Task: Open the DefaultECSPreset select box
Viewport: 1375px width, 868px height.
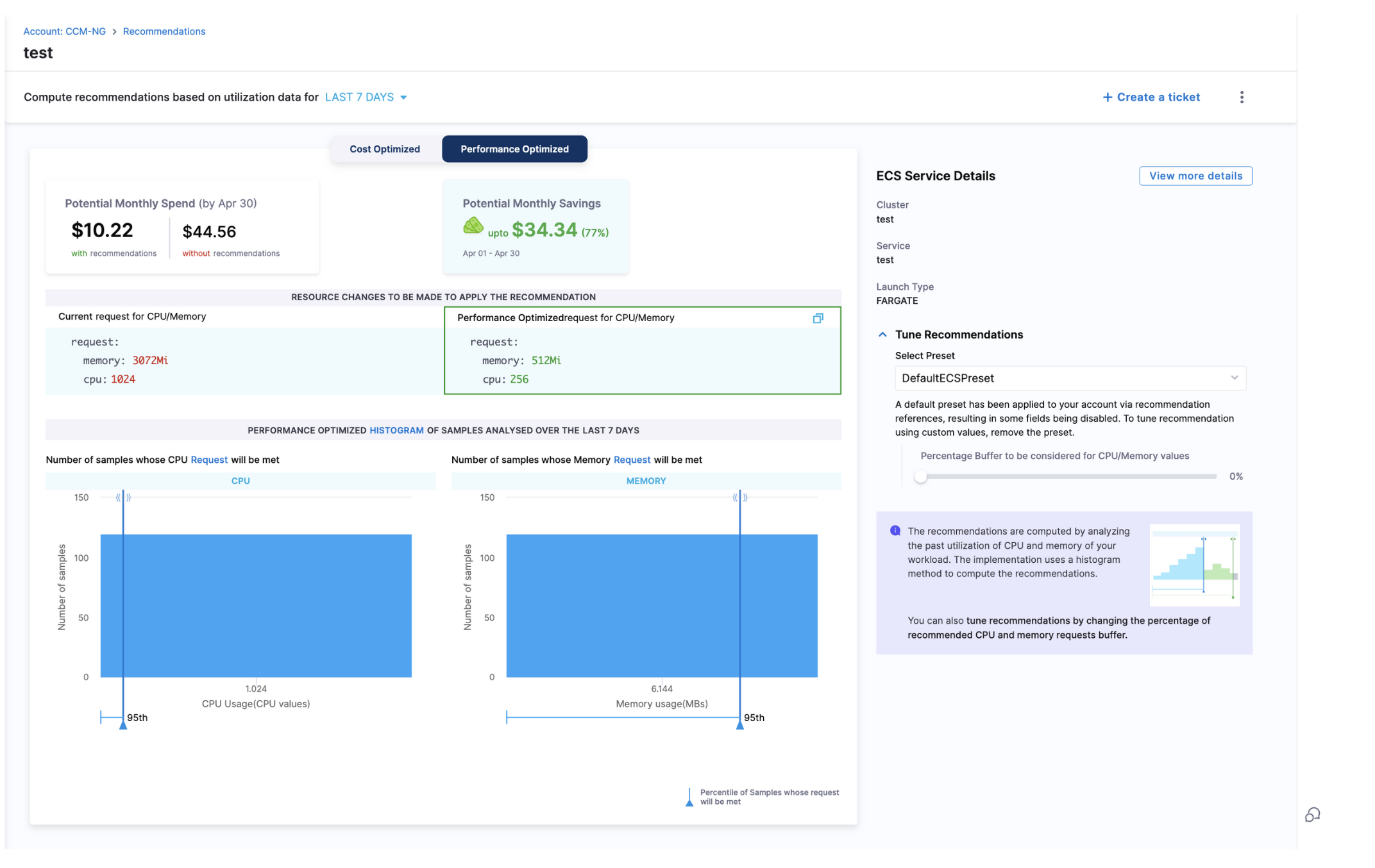Action: [1070, 378]
